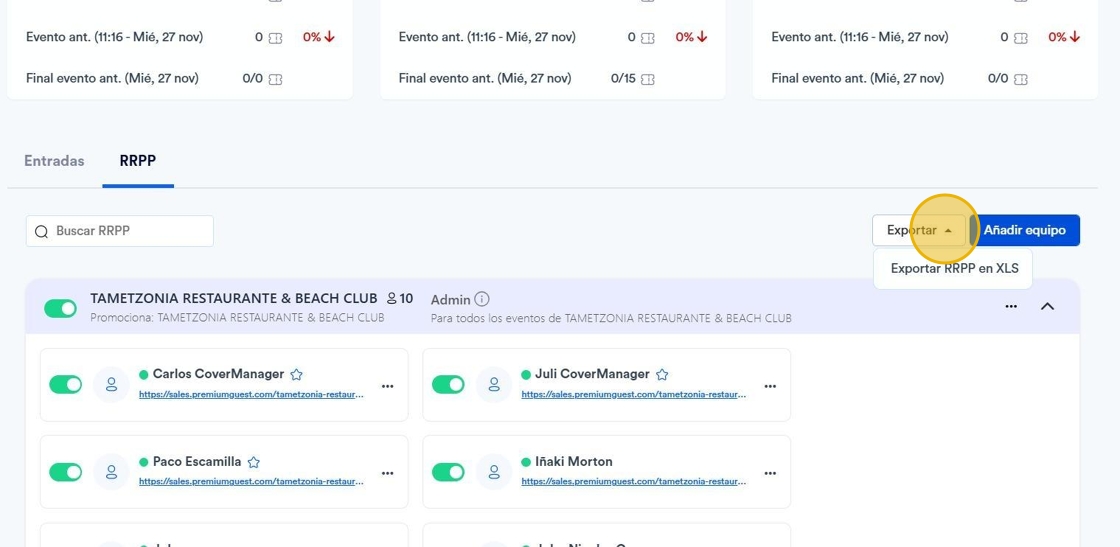Viewport: 1120px width, 547px height.
Task: Select the RRPP tab
Action: 138,161
